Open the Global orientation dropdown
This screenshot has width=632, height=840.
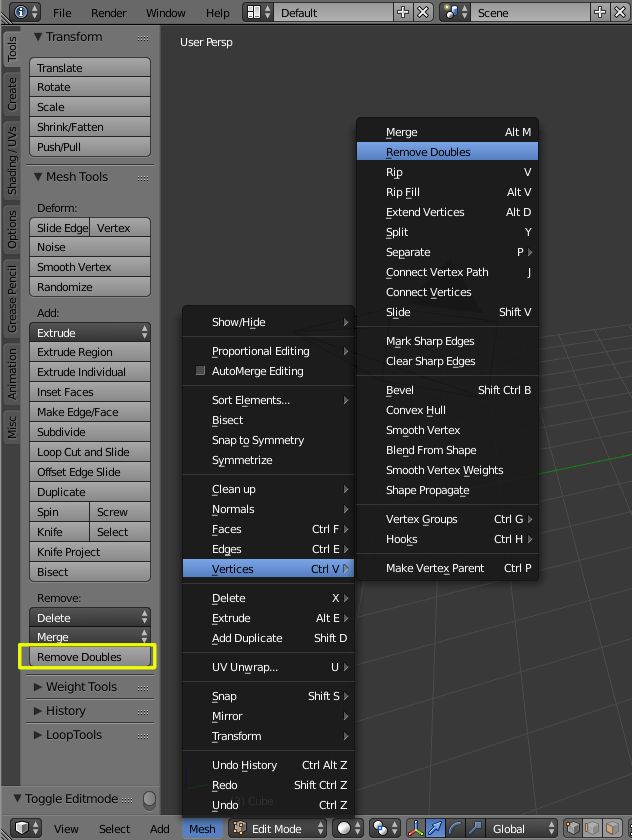coord(523,828)
